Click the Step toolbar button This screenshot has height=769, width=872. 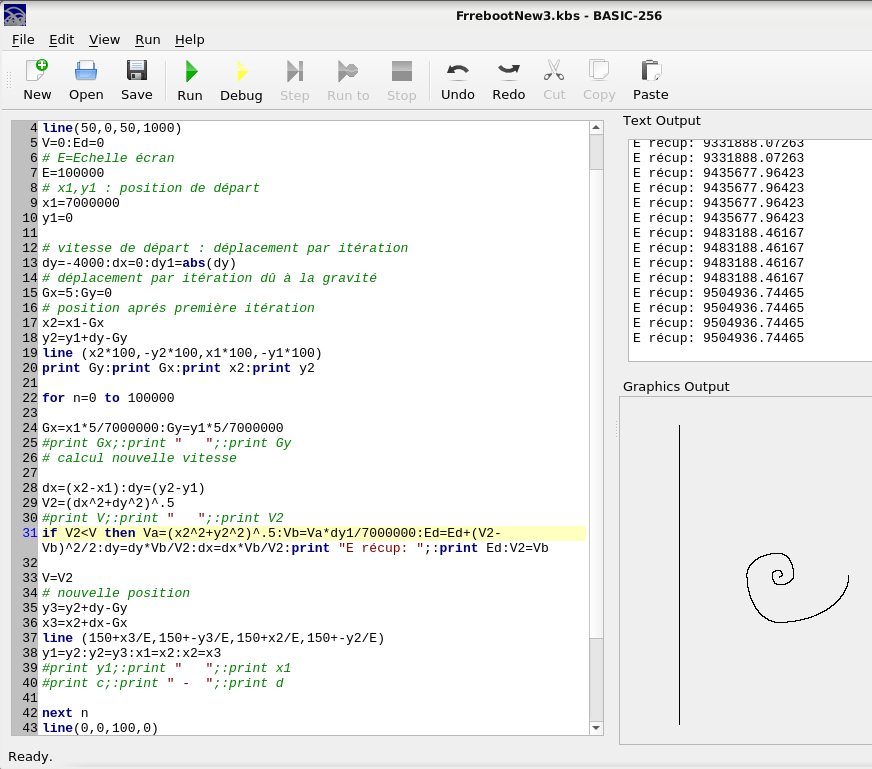(x=294, y=80)
